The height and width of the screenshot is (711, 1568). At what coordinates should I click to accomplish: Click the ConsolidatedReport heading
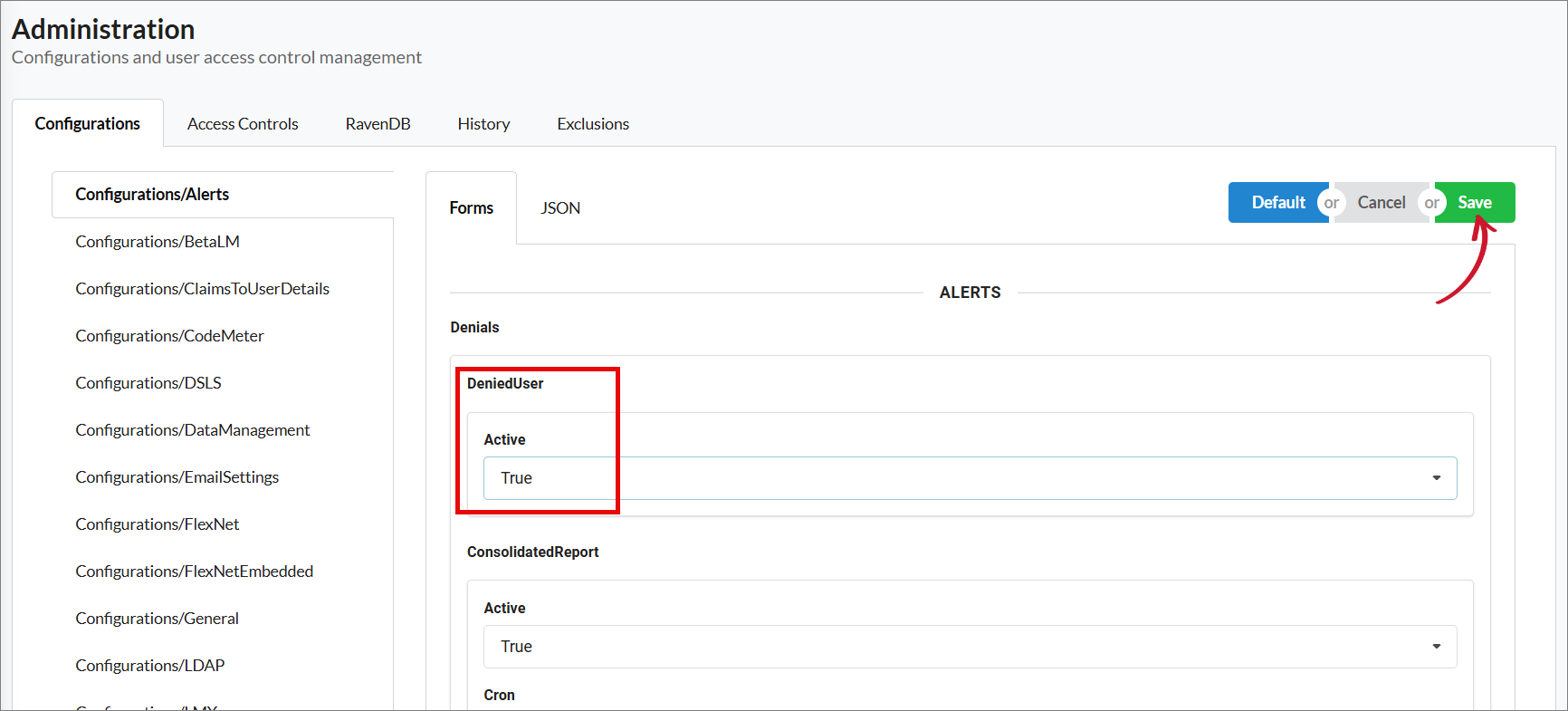pos(532,552)
